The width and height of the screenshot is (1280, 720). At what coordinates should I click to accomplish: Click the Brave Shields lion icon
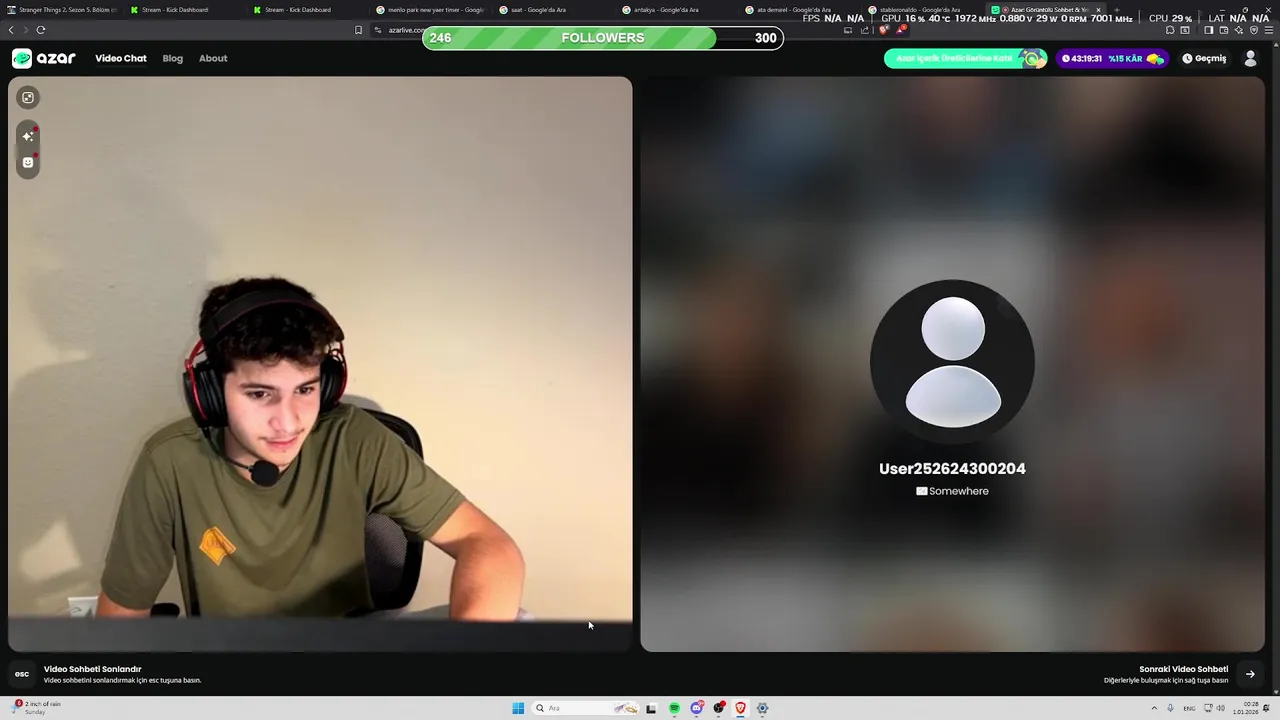point(884,30)
